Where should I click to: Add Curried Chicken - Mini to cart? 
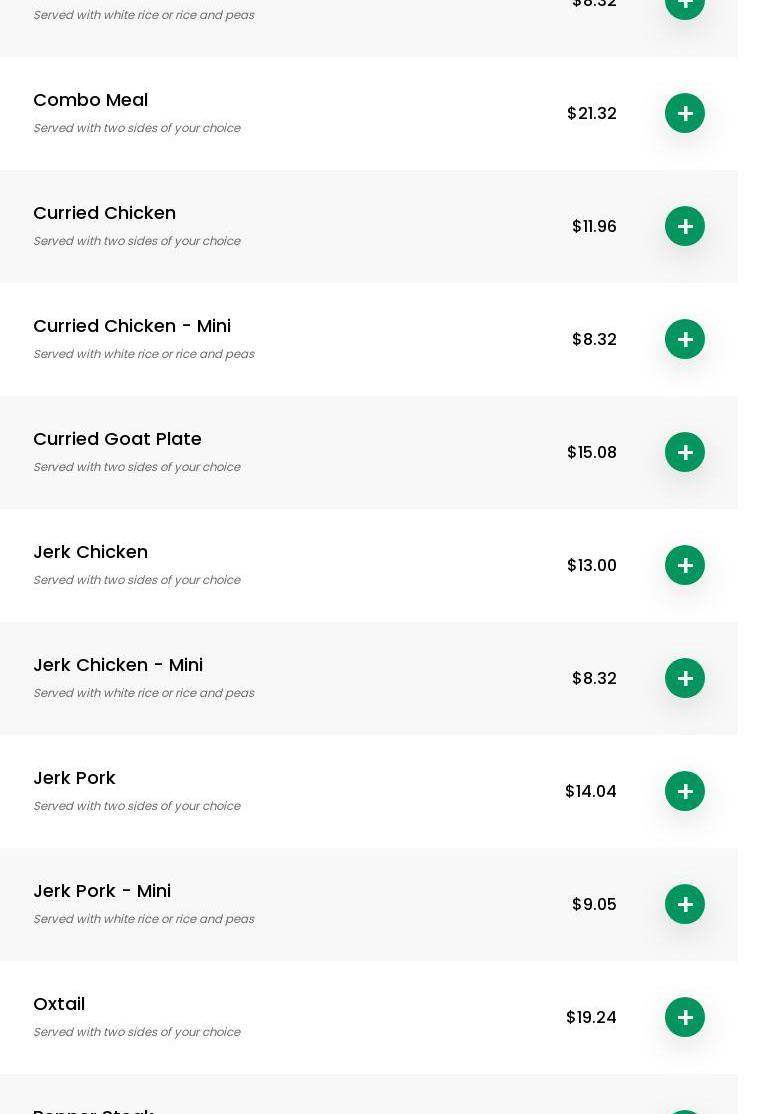click(685, 339)
